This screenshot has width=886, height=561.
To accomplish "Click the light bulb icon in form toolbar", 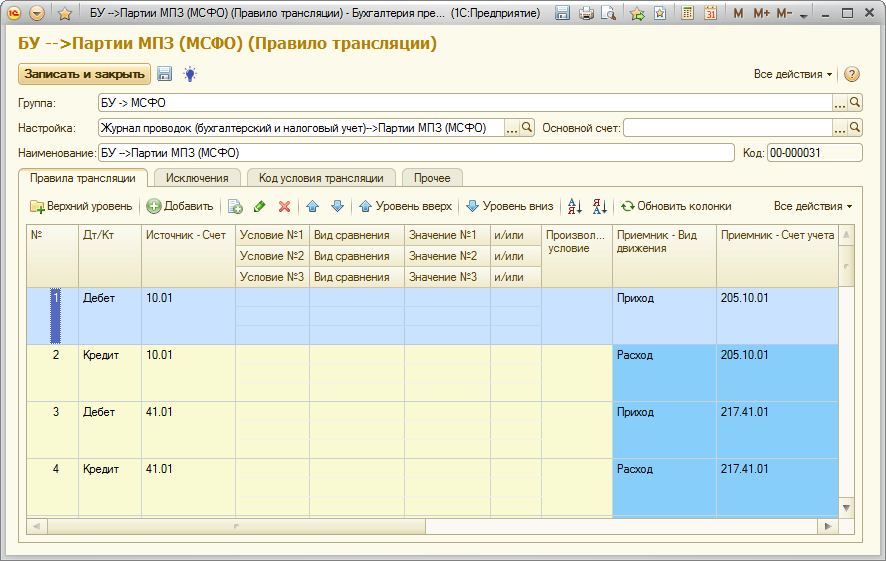I will (x=189, y=74).
